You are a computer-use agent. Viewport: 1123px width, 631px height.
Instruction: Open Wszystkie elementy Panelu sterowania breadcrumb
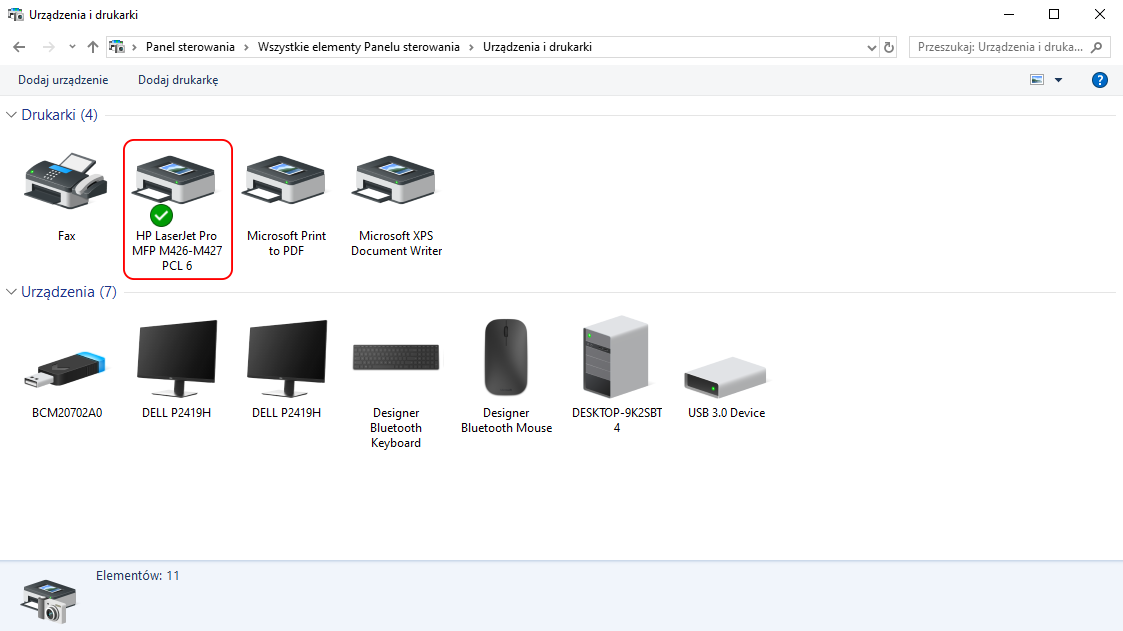358,47
